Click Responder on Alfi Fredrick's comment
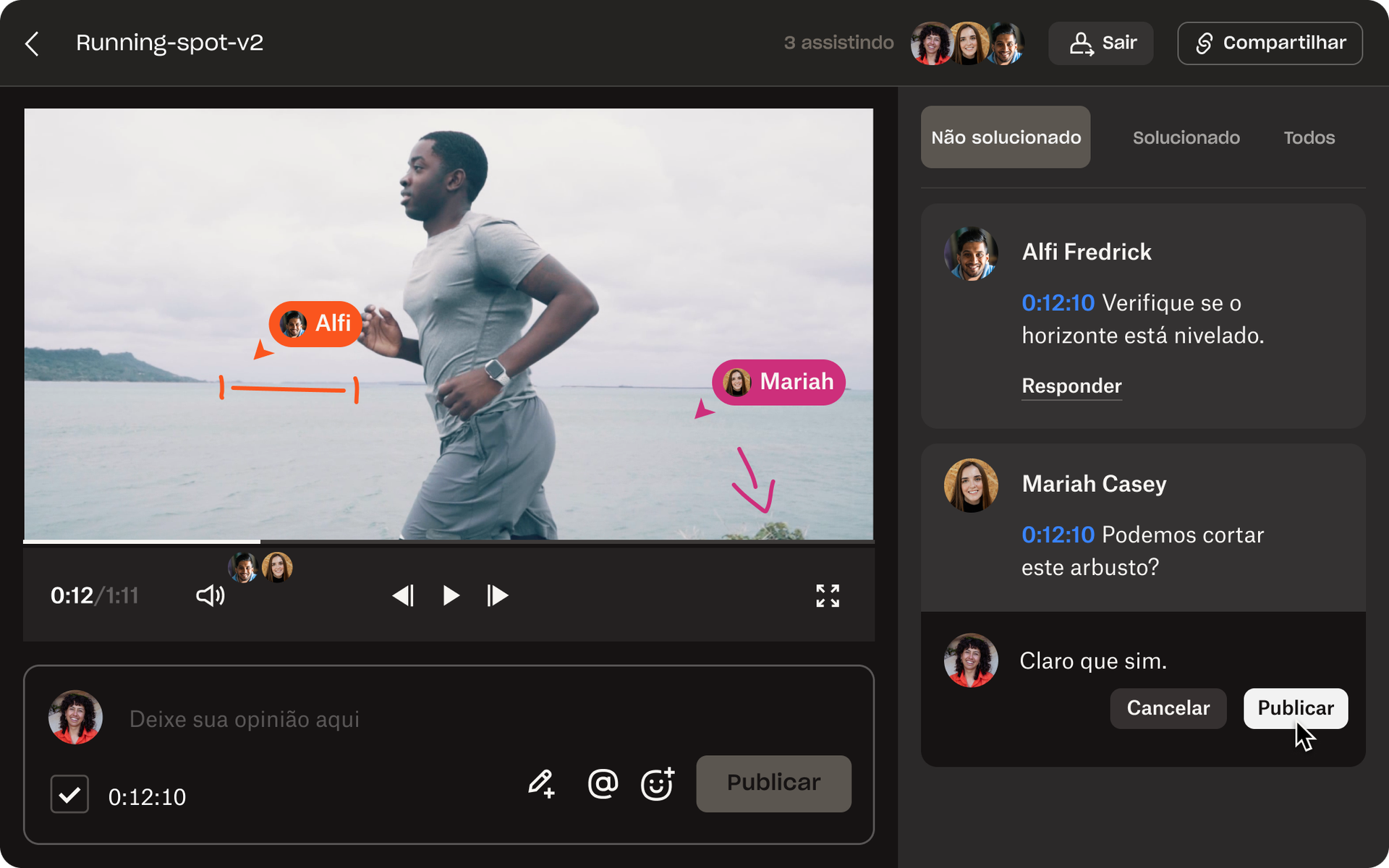This screenshot has height=868, width=1389. click(1071, 386)
